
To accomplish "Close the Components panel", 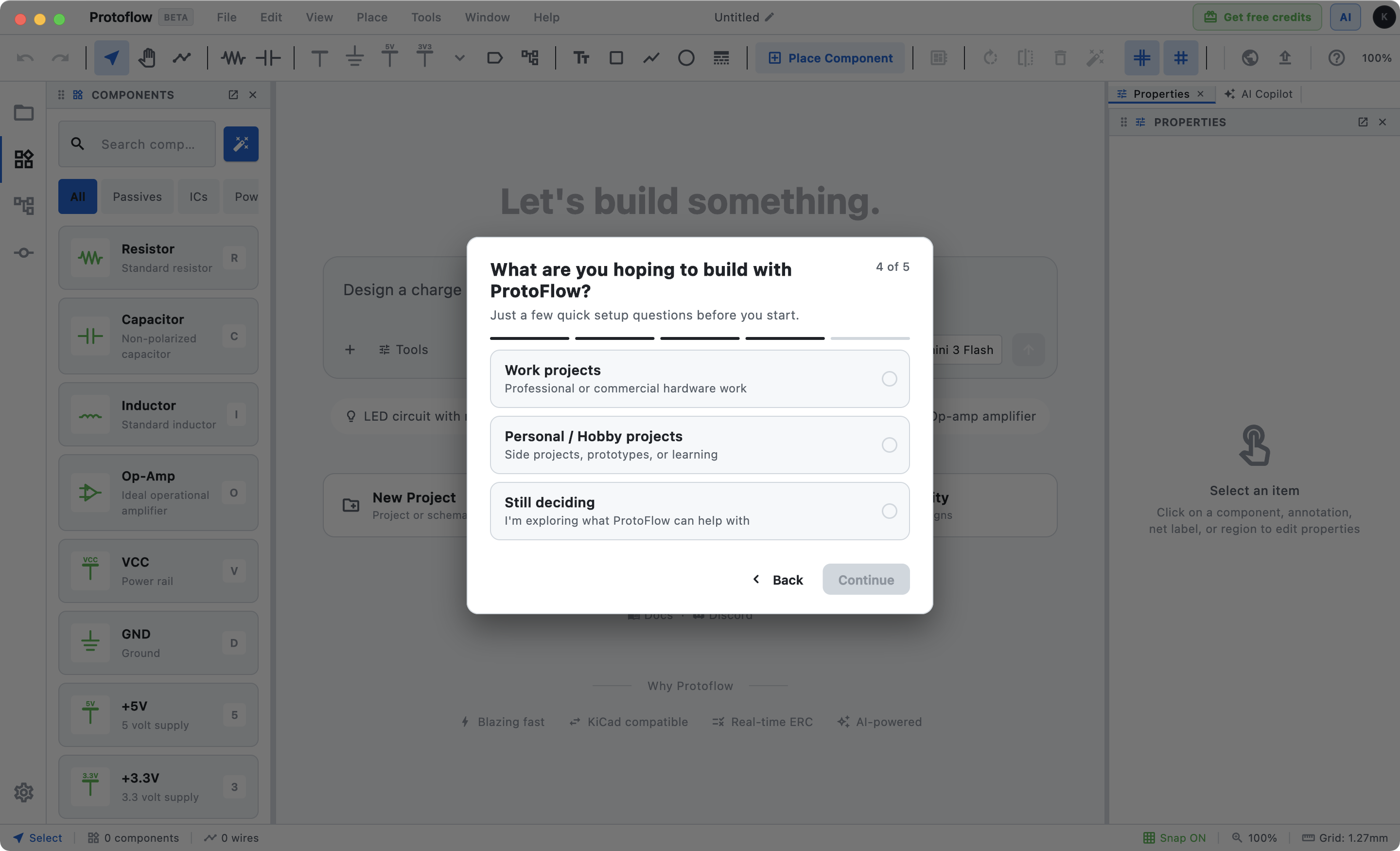I will coord(253,95).
